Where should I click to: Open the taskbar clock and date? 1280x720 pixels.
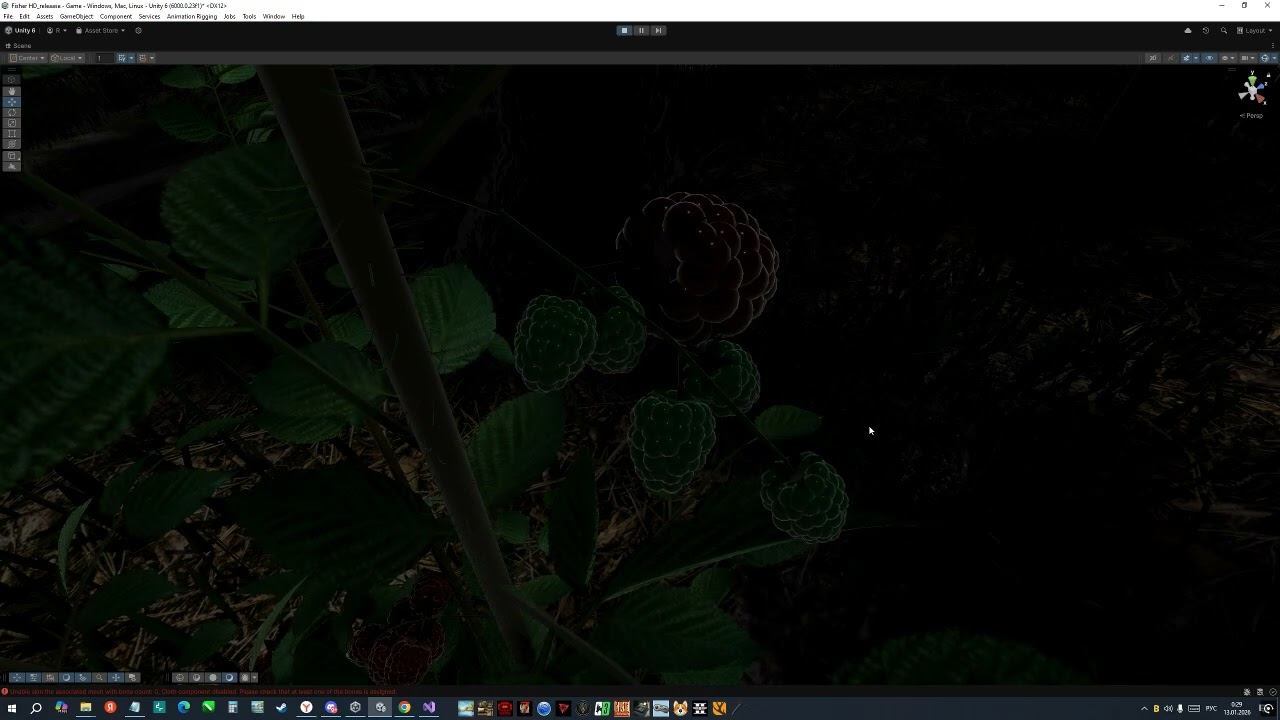point(1236,708)
